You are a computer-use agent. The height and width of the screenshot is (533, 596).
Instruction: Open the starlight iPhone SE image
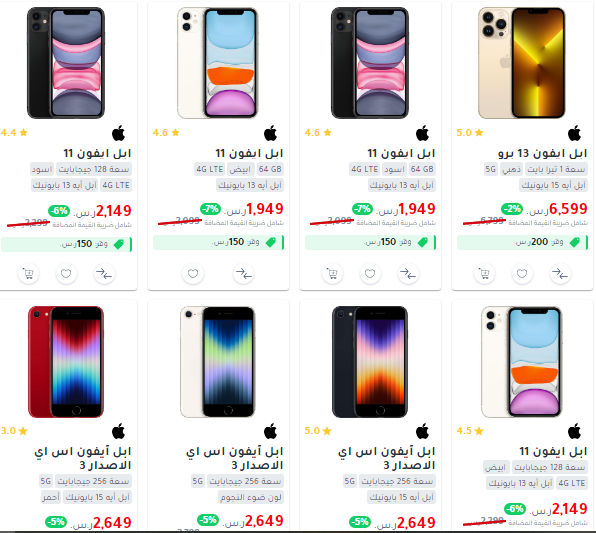[218, 362]
